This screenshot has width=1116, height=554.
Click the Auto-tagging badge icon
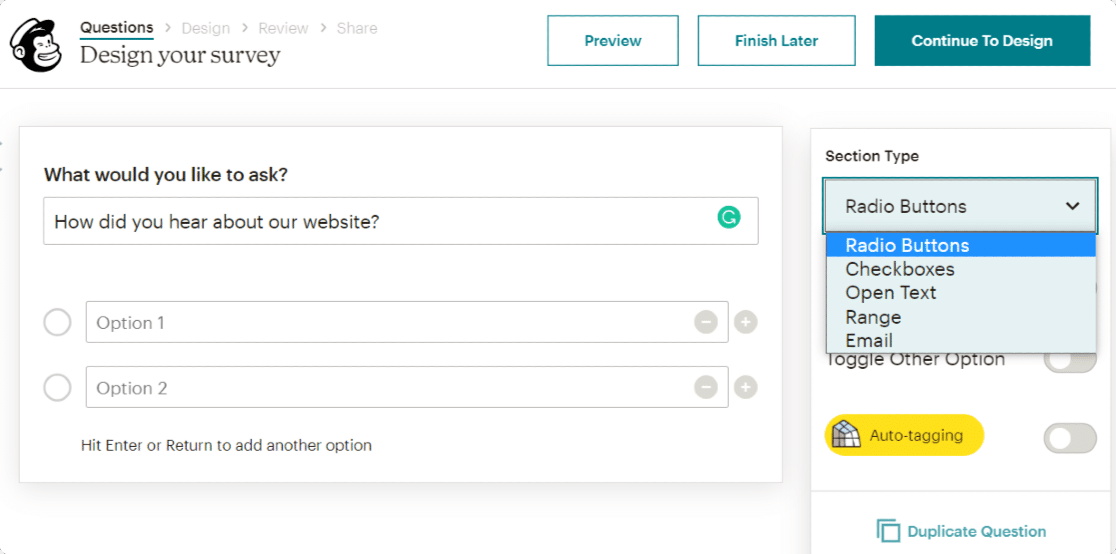(847, 435)
